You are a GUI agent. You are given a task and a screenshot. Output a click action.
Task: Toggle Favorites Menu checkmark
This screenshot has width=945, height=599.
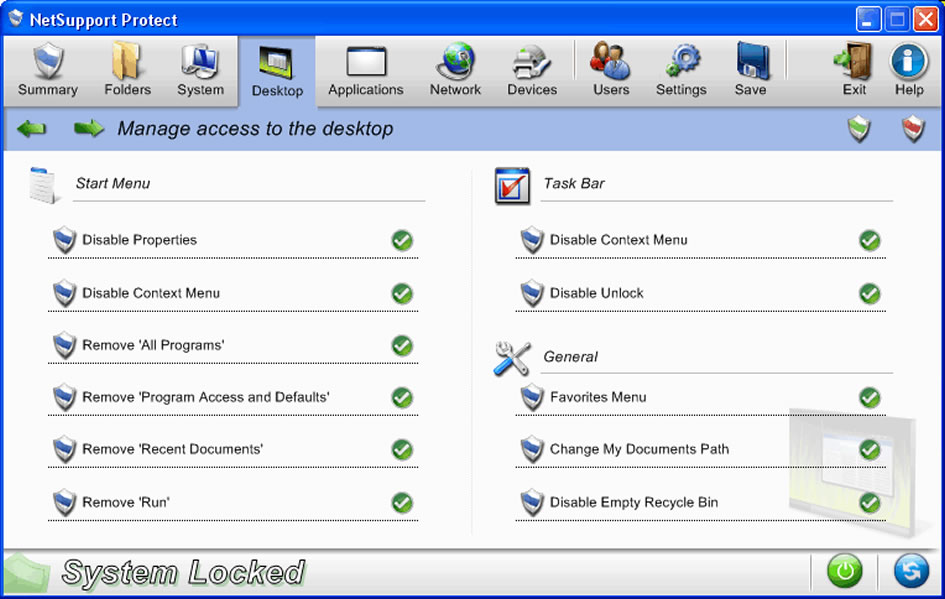coord(870,398)
